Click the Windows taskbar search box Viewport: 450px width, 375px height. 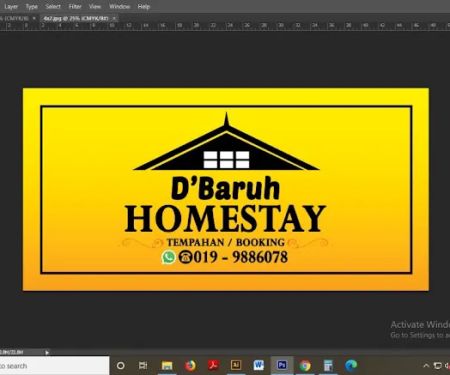[55, 366]
